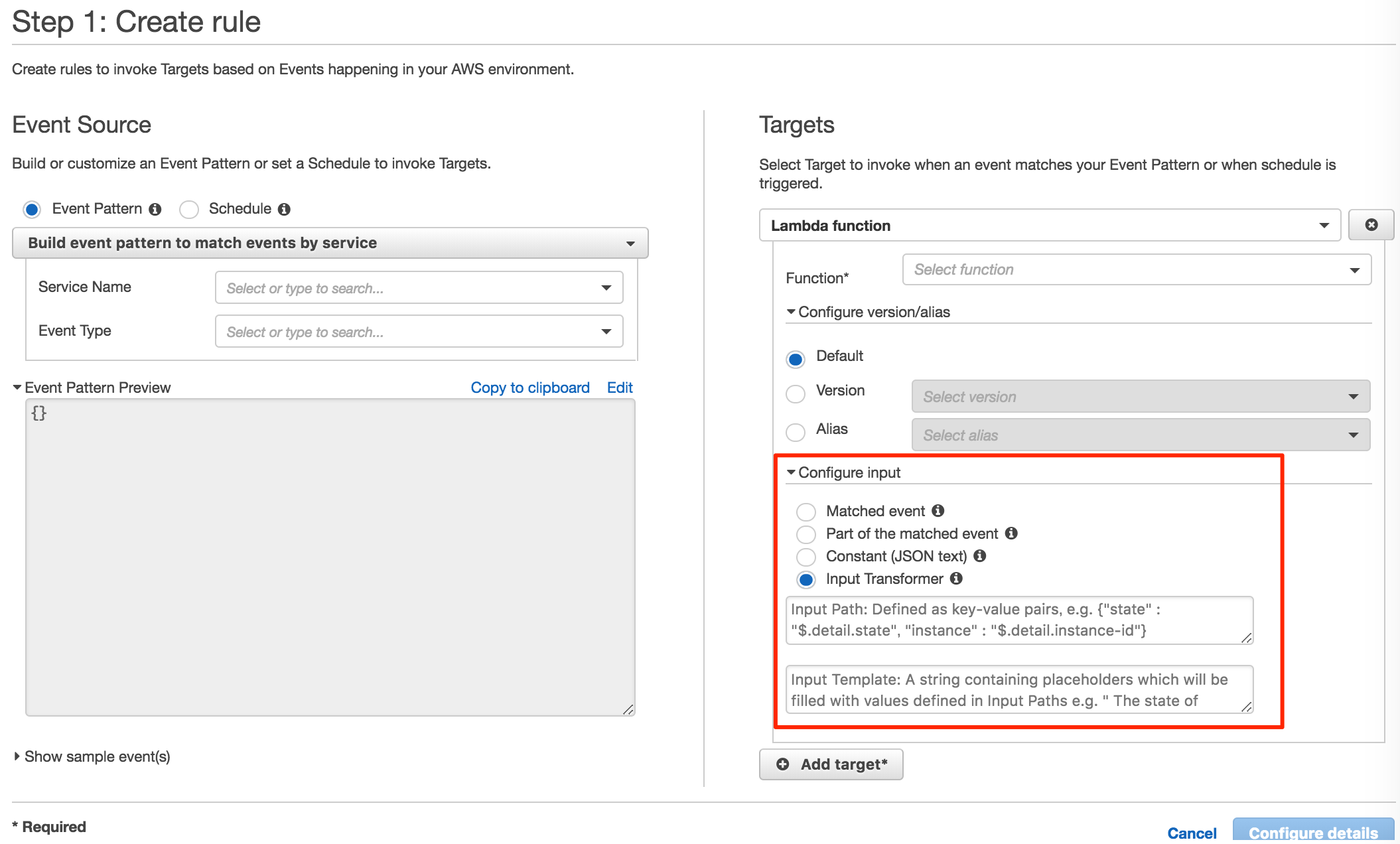Viewport: 1400px width, 844px height.
Task: Click the Part of the matched event info icon
Action: click(x=1011, y=533)
